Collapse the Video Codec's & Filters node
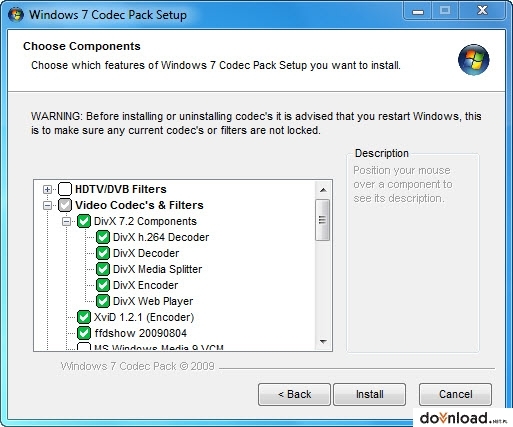The width and height of the screenshot is (513, 427). click(47, 206)
